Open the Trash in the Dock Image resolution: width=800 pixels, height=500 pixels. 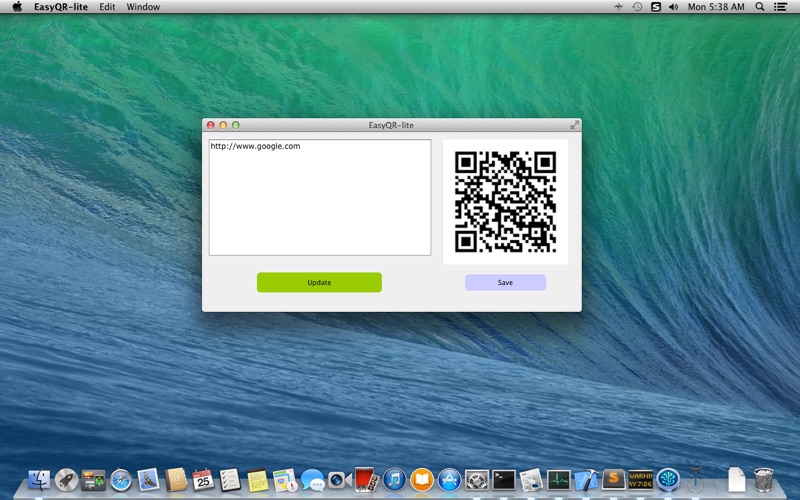(764, 480)
